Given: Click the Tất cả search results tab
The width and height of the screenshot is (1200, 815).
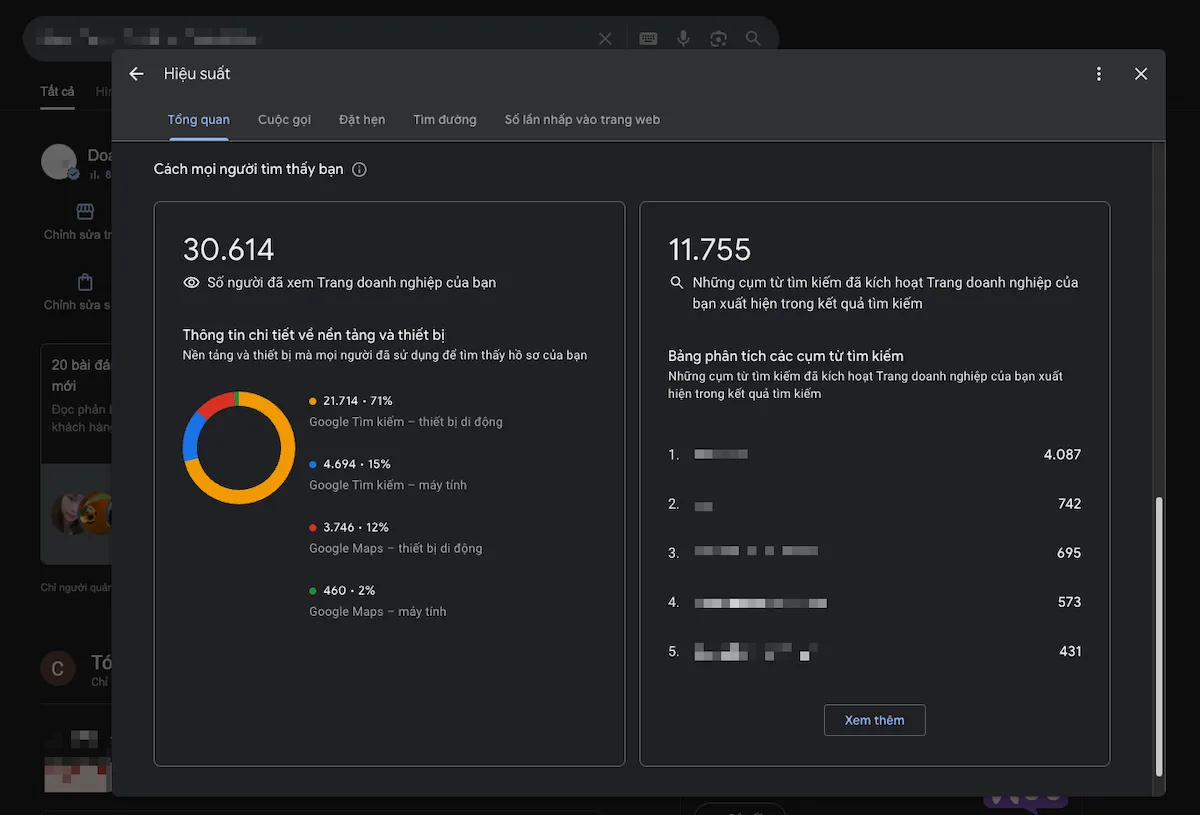Looking at the screenshot, I should tap(57, 92).
